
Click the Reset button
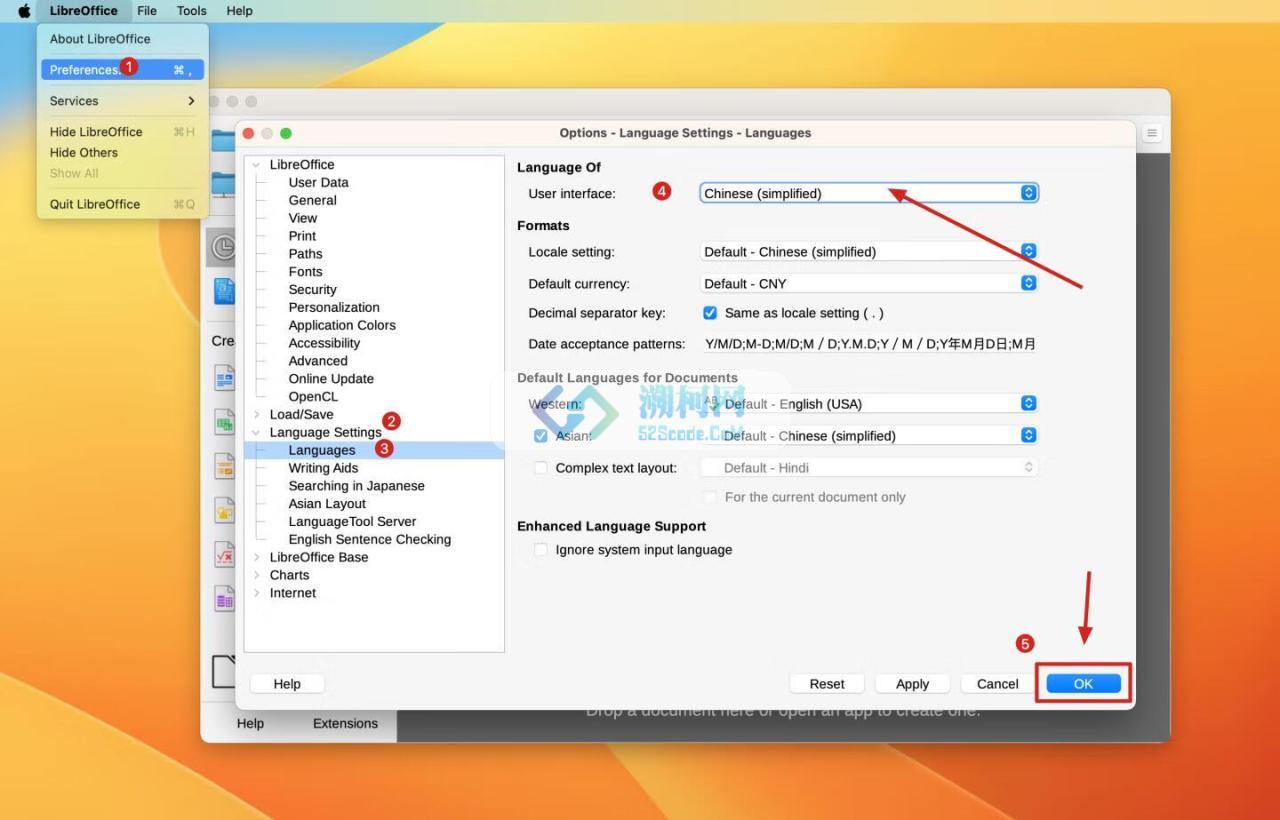pos(827,684)
